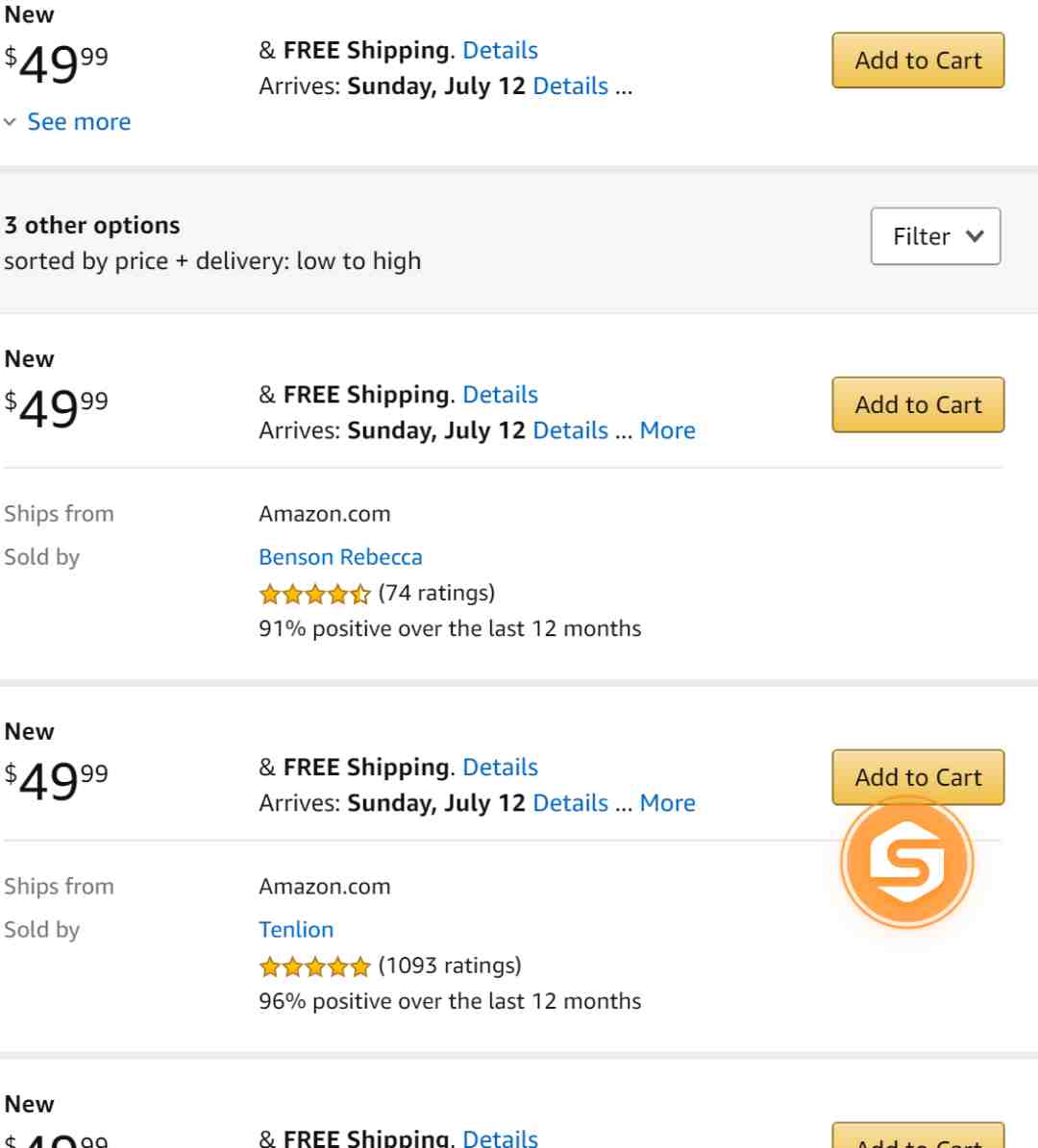
Task: Add the top featured offer to cart
Action: [918, 60]
